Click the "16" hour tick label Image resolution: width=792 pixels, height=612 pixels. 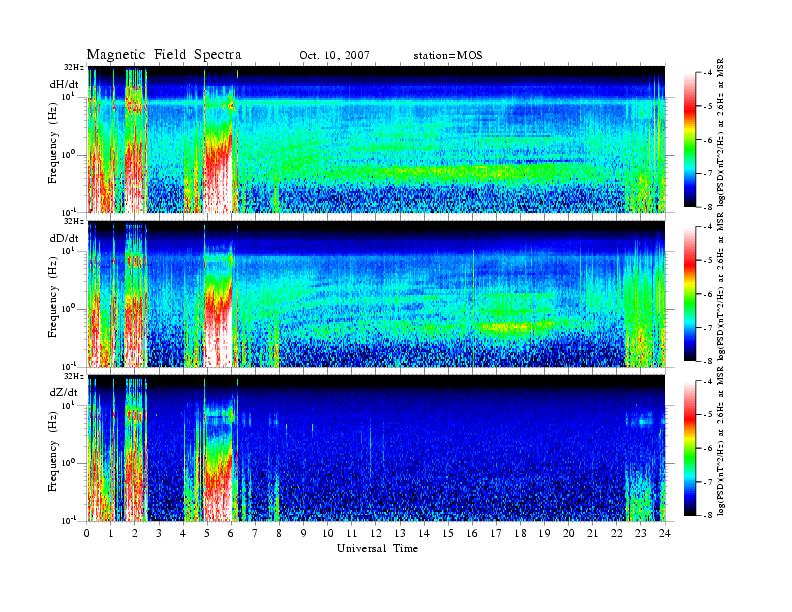472,533
